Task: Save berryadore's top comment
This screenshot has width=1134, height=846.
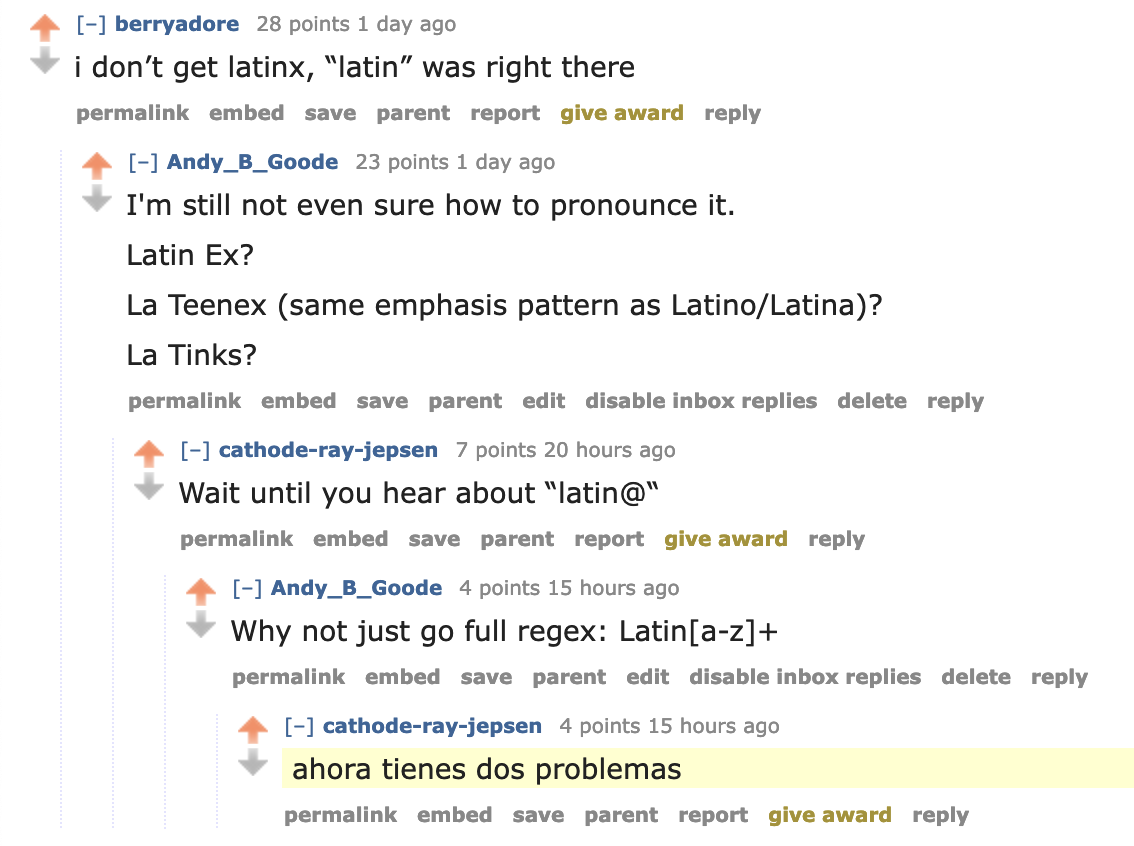Action: point(330,113)
